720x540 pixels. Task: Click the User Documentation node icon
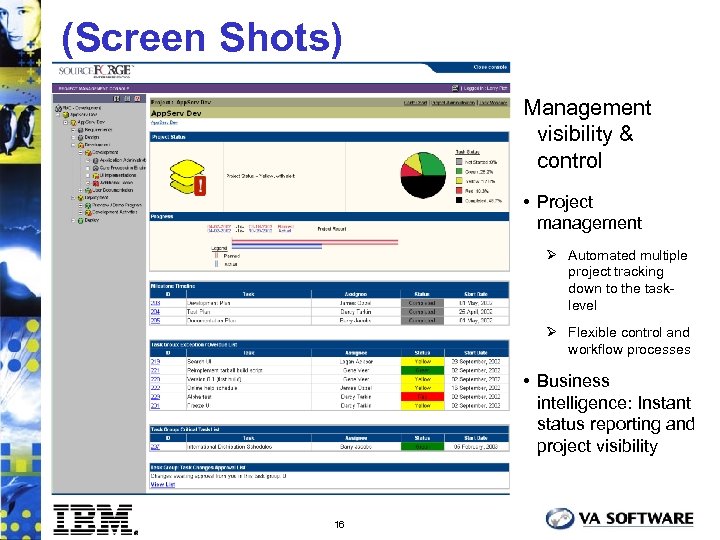[88, 190]
